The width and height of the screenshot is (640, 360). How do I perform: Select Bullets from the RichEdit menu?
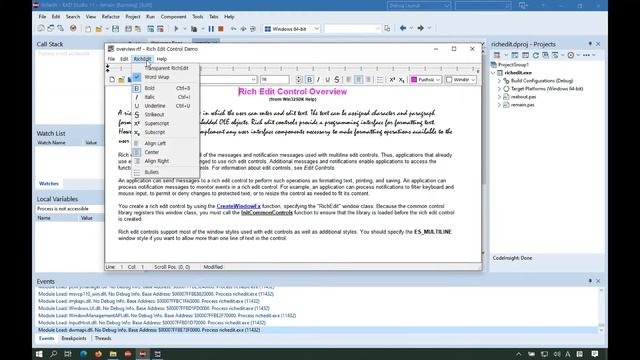coord(166,172)
